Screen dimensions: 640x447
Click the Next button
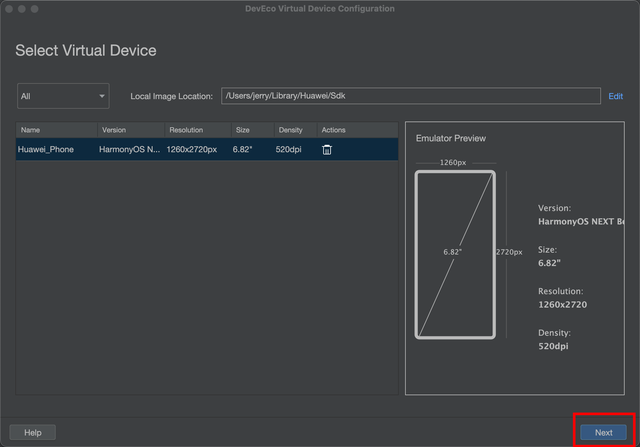click(603, 432)
